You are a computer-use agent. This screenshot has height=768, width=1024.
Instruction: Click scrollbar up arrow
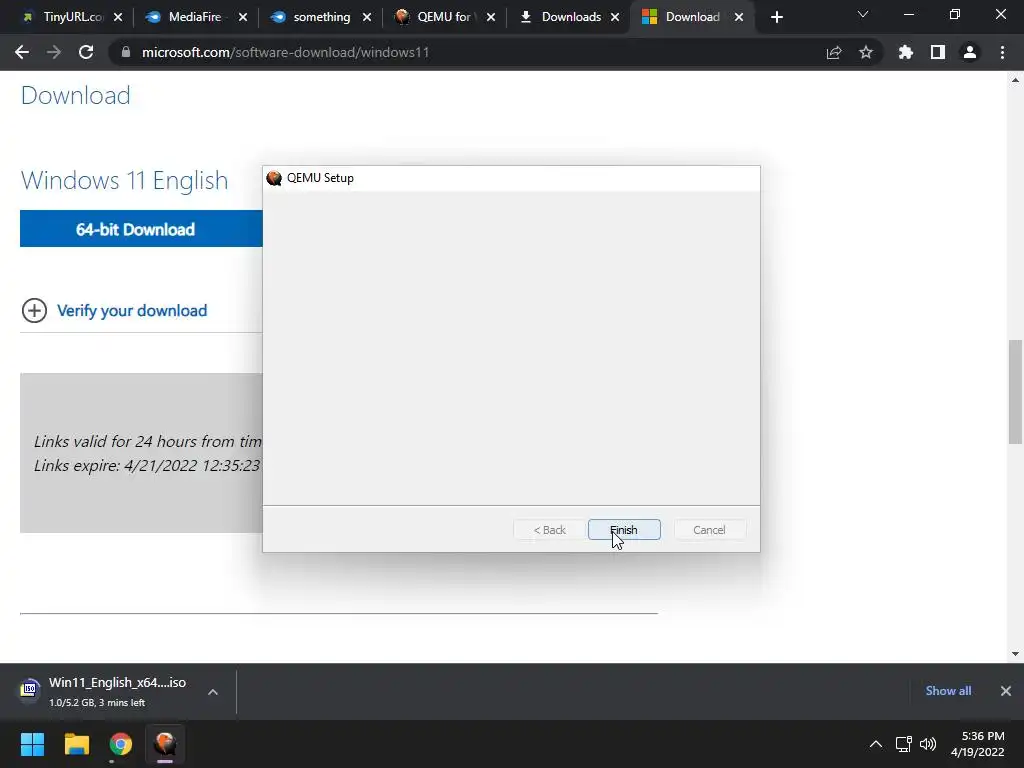point(1016,80)
